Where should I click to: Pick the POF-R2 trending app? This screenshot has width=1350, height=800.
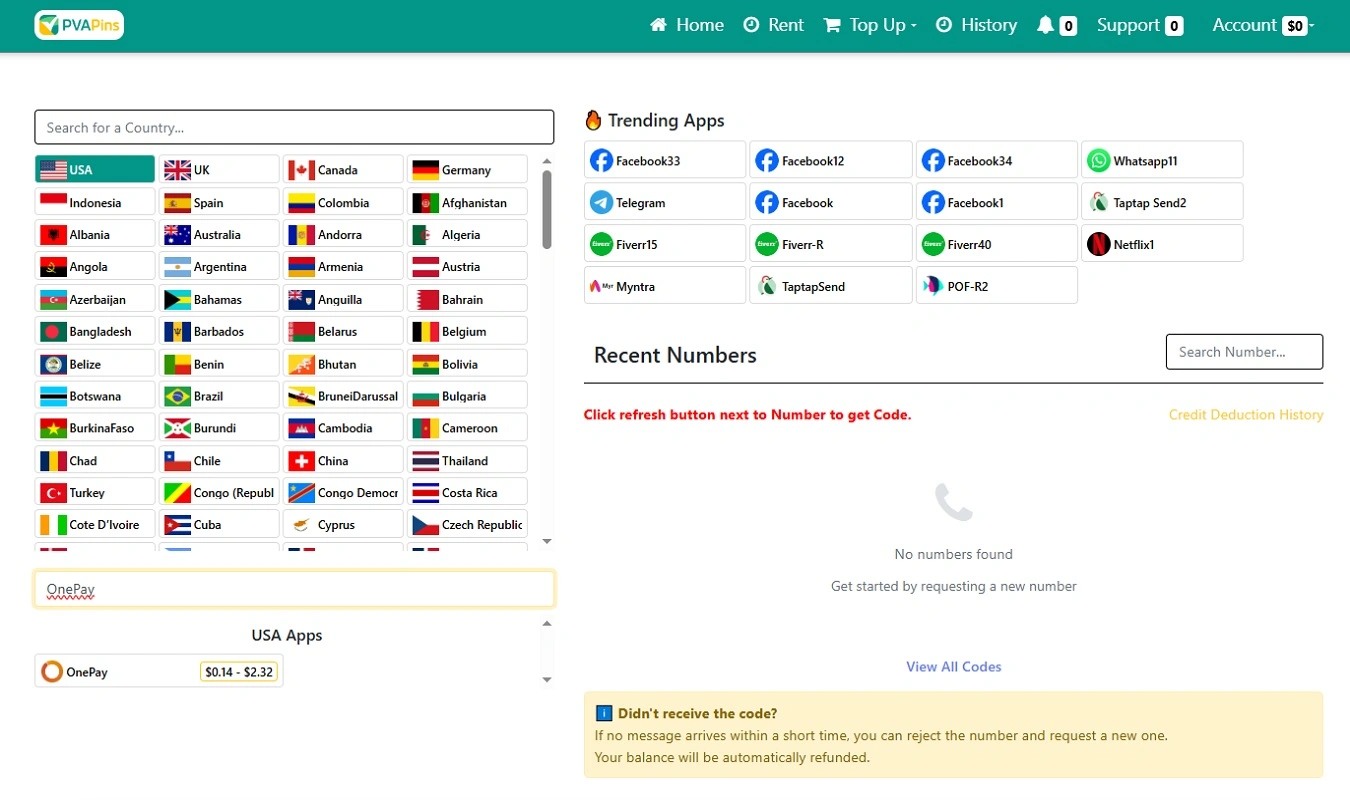pyautogui.click(x=997, y=286)
